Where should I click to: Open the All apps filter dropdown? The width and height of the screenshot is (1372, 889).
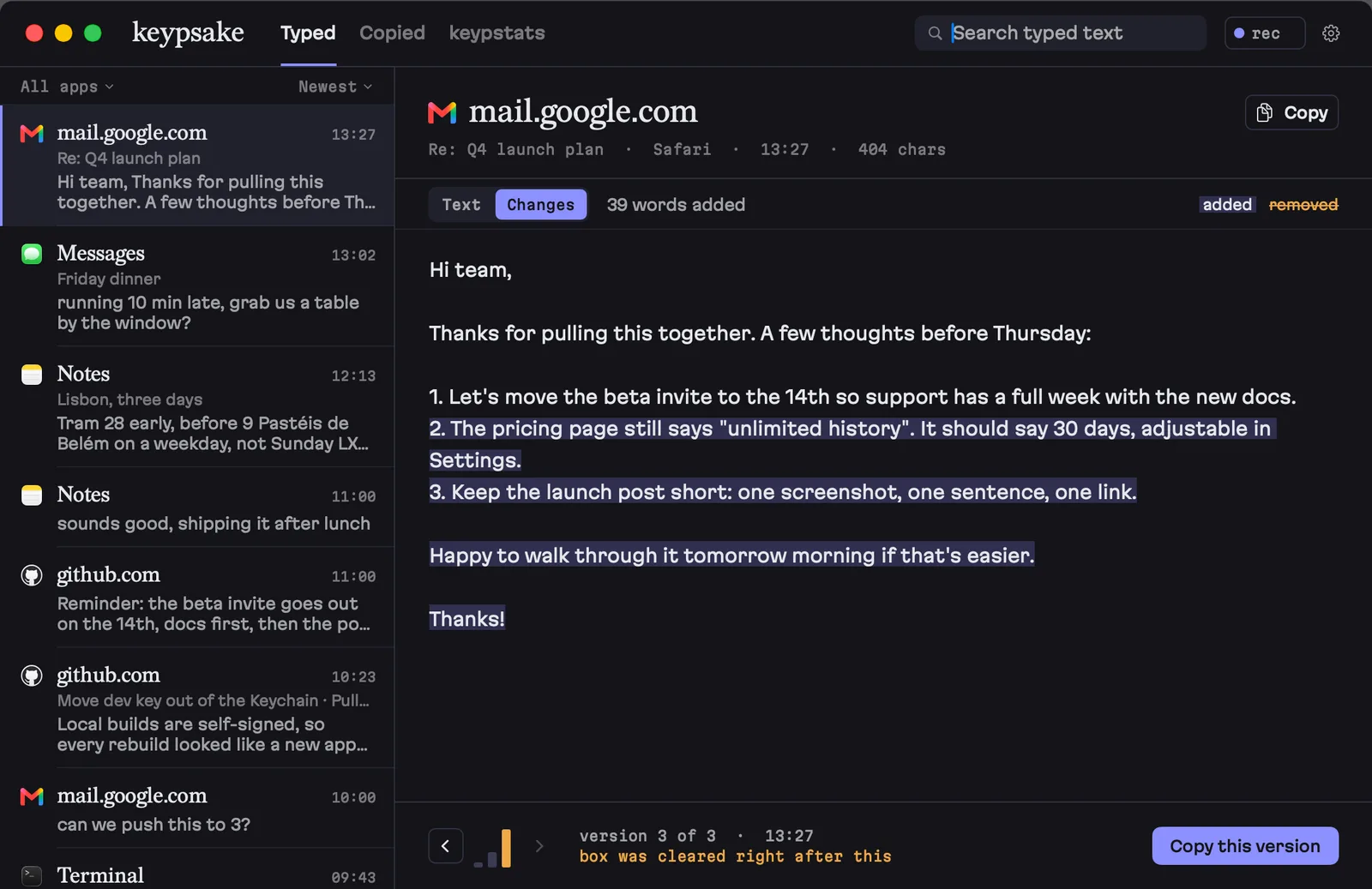pyautogui.click(x=67, y=87)
